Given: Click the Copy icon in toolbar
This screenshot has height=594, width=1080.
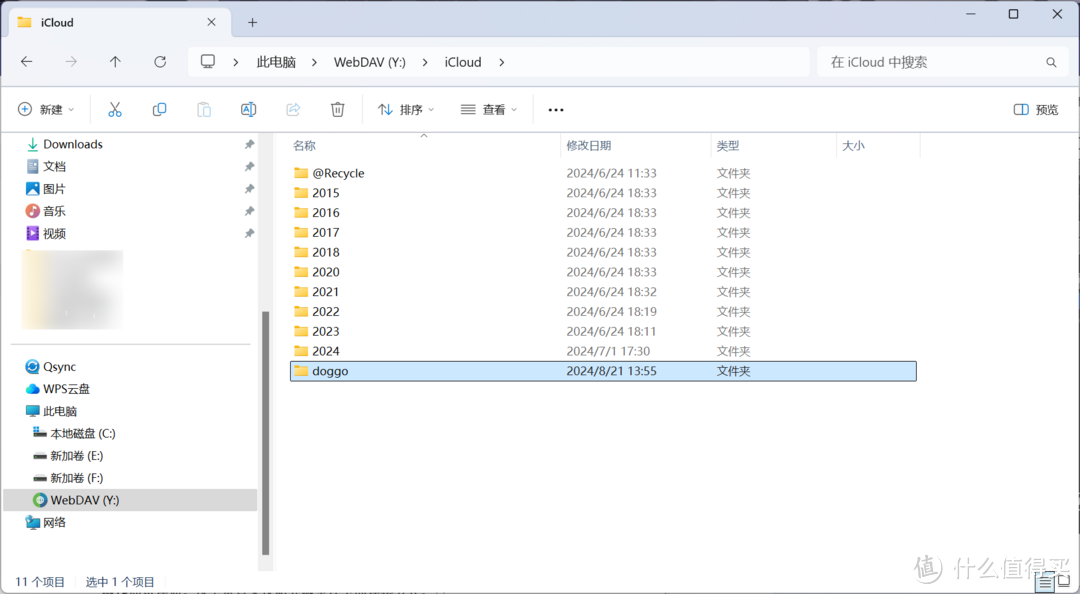Looking at the screenshot, I should [159, 110].
